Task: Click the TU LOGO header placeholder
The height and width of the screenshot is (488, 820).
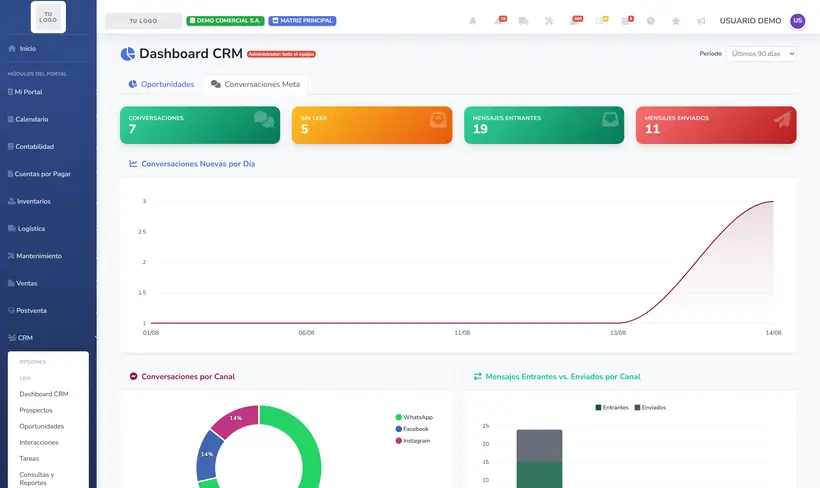Action: [143, 21]
